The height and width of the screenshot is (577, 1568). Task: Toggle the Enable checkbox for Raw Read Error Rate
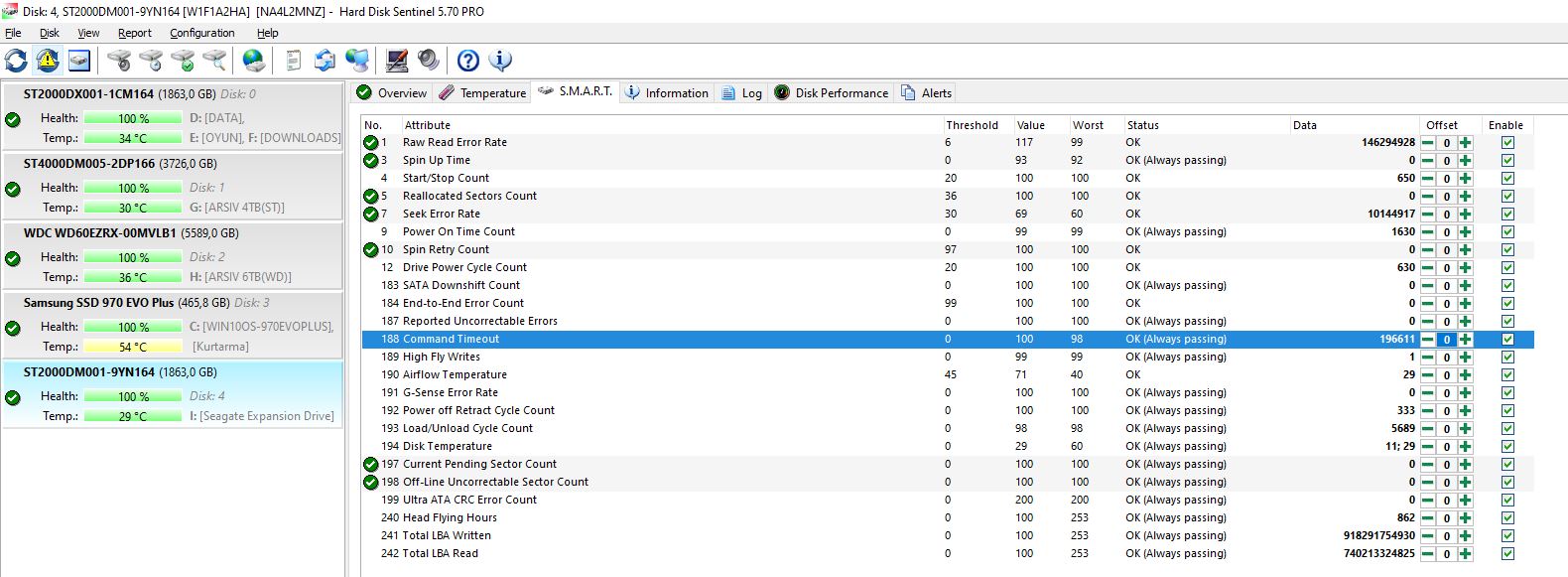coord(1507,143)
